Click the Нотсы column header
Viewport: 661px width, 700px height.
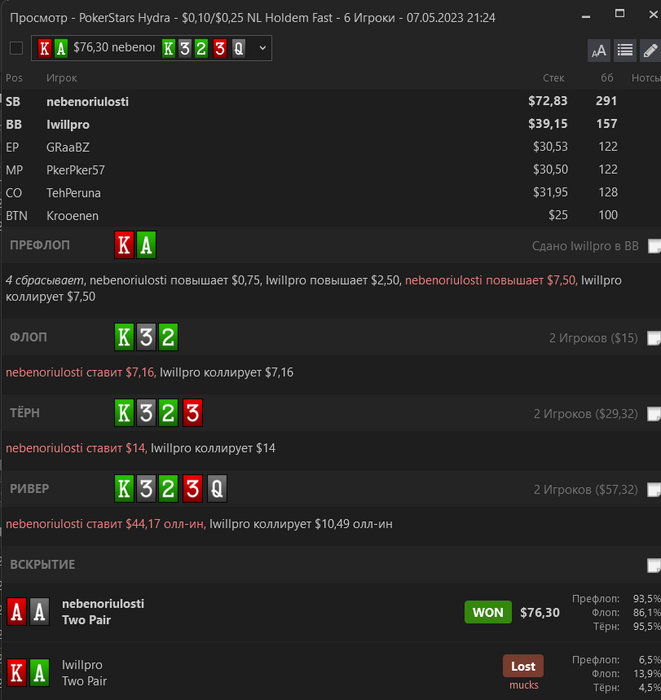[x=645, y=78]
